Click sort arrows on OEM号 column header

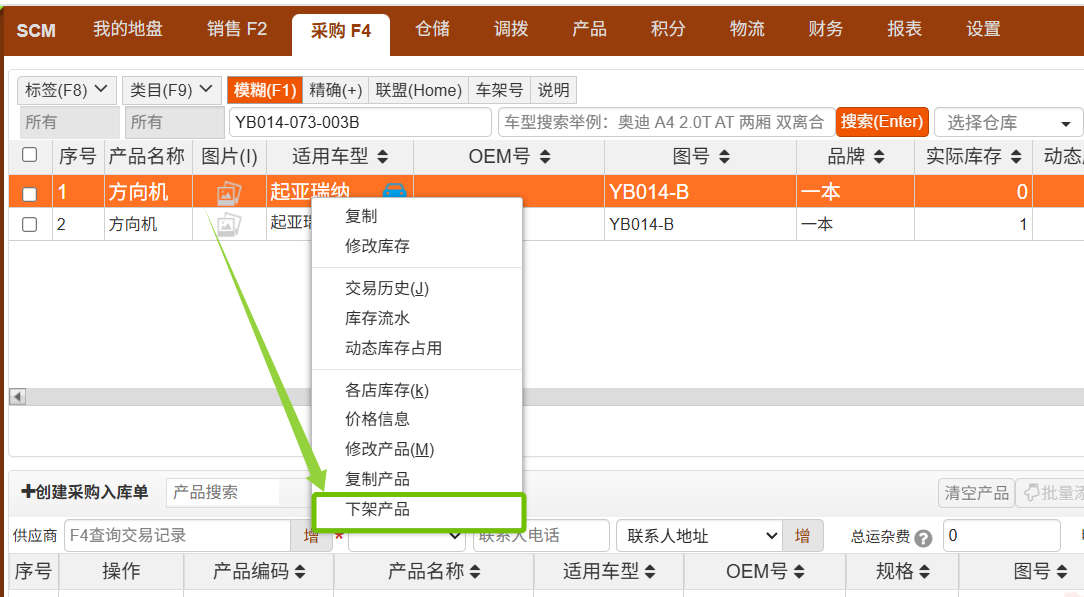[x=545, y=157]
